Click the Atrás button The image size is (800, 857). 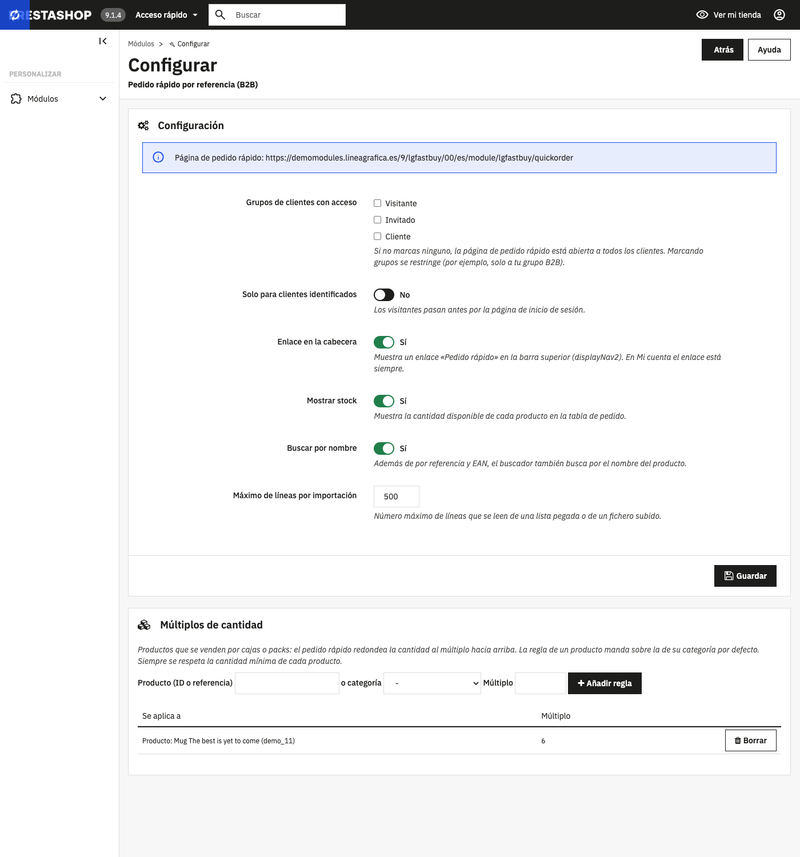(x=722, y=50)
